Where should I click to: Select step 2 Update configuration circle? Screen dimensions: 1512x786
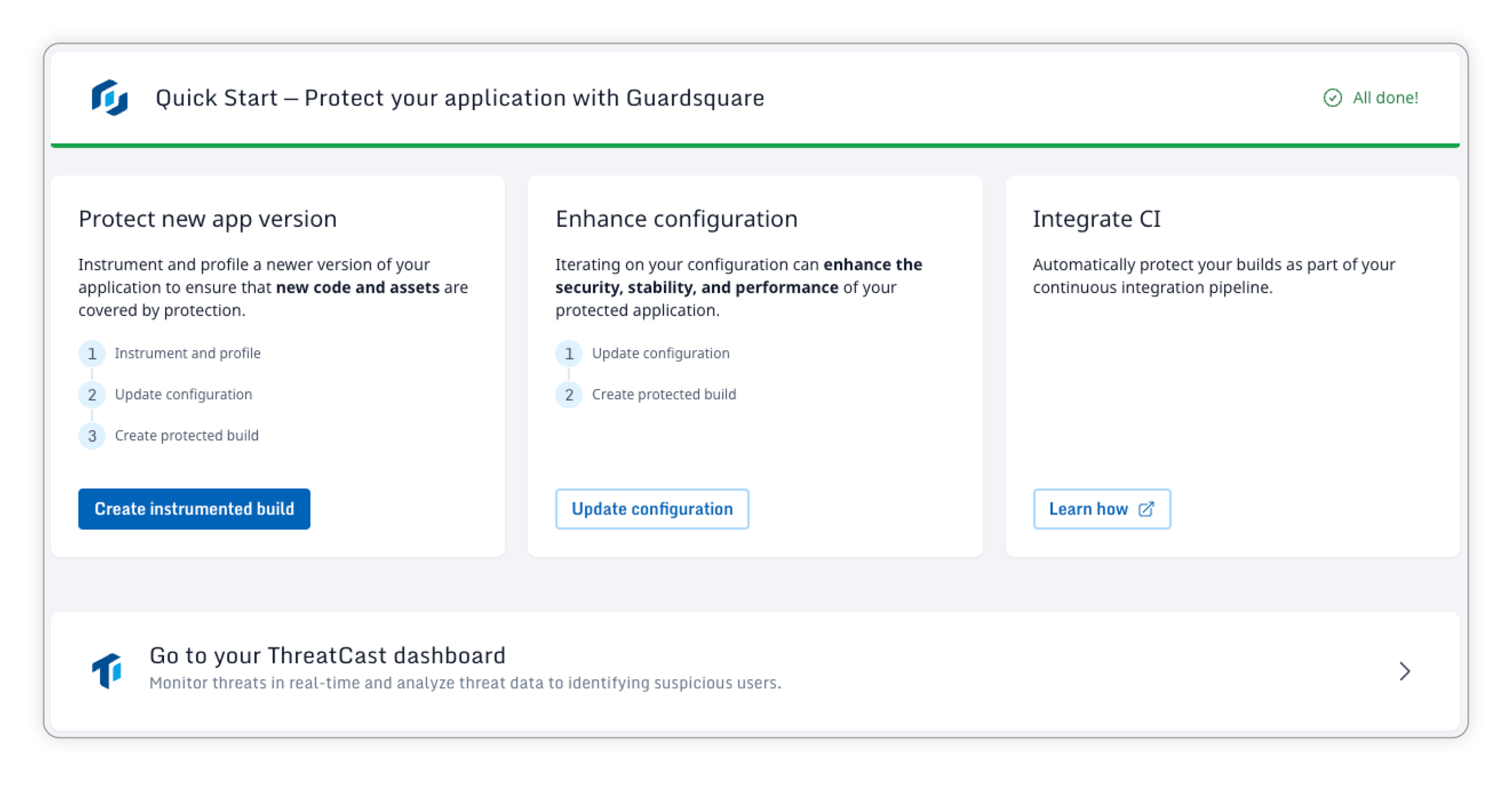click(x=92, y=394)
